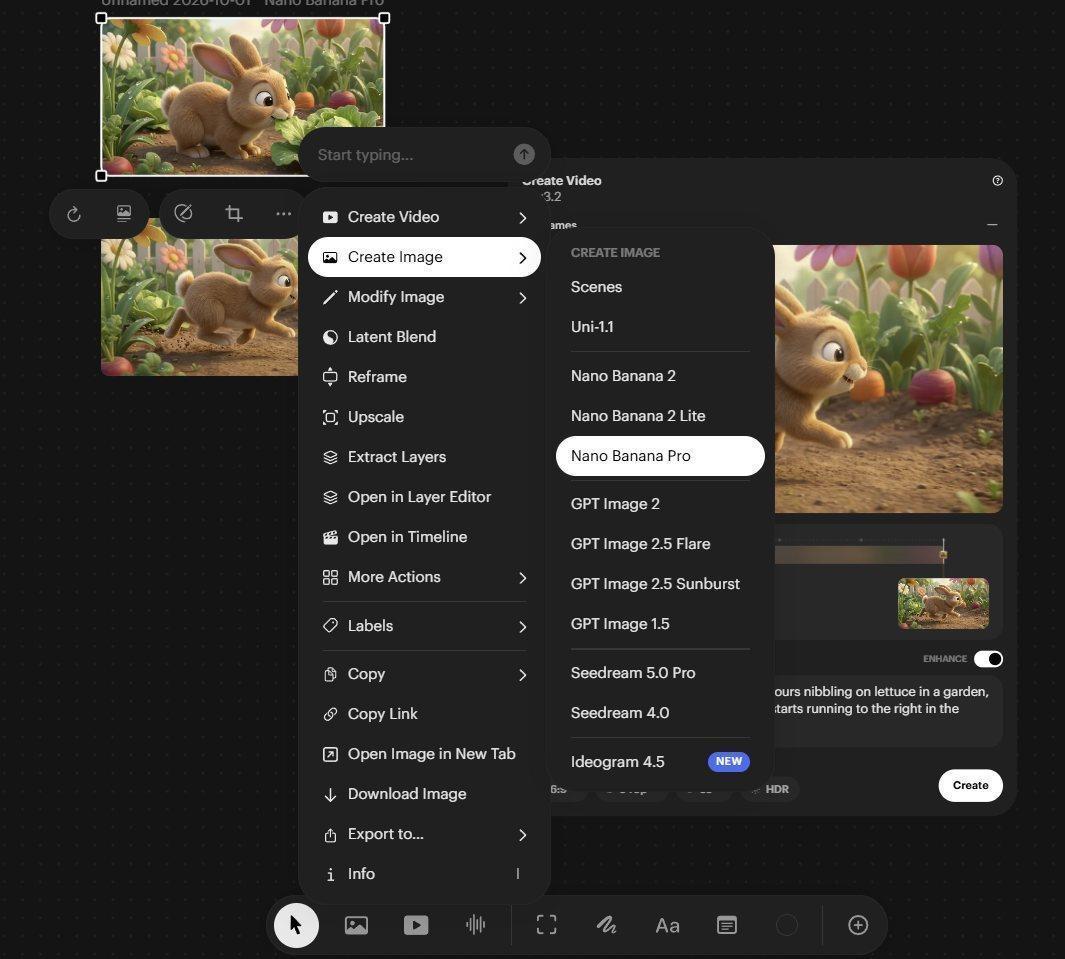Click the edit pencil circle icon
This screenshot has height=959, width=1065.
click(183, 213)
